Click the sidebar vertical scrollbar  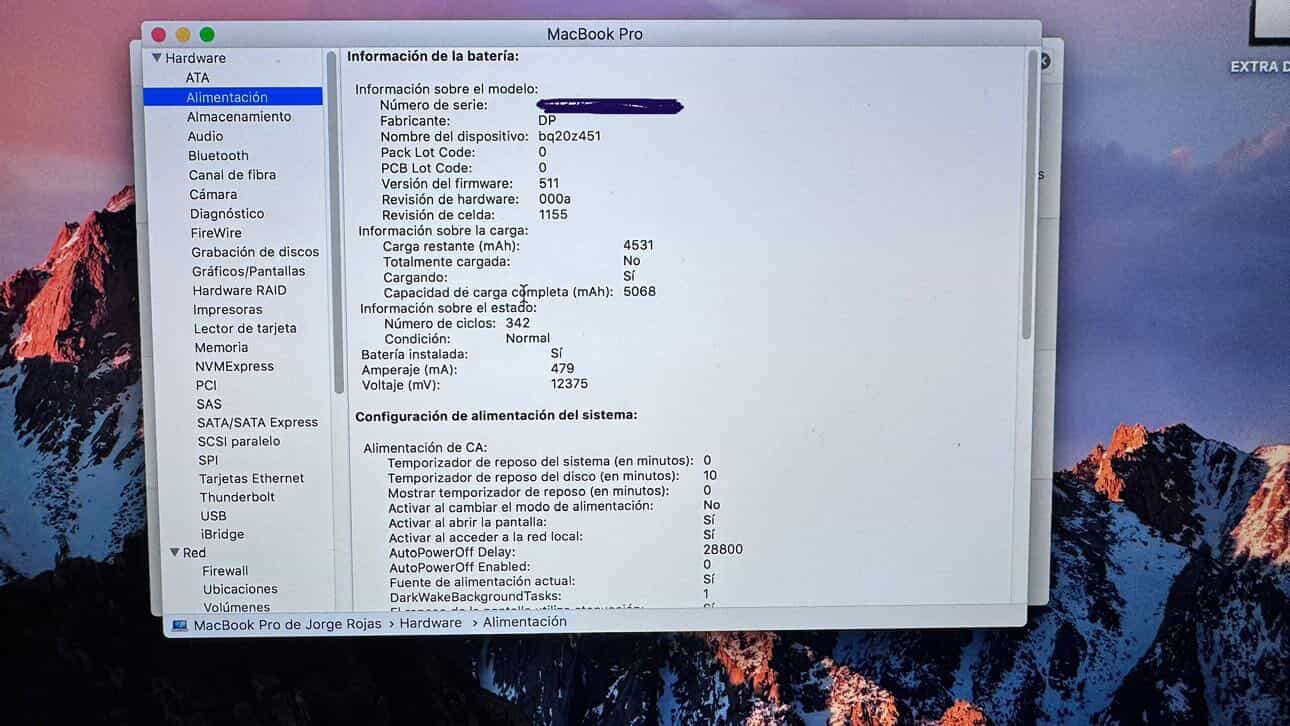[x=334, y=220]
